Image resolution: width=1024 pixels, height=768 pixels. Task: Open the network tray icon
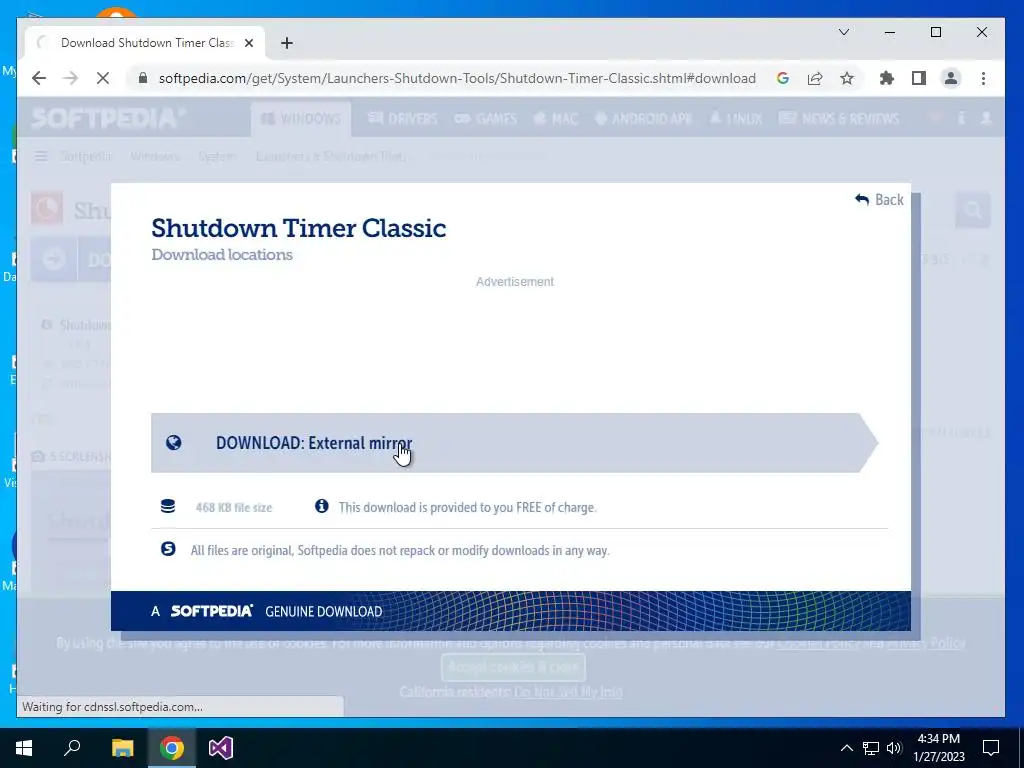click(871, 748)
